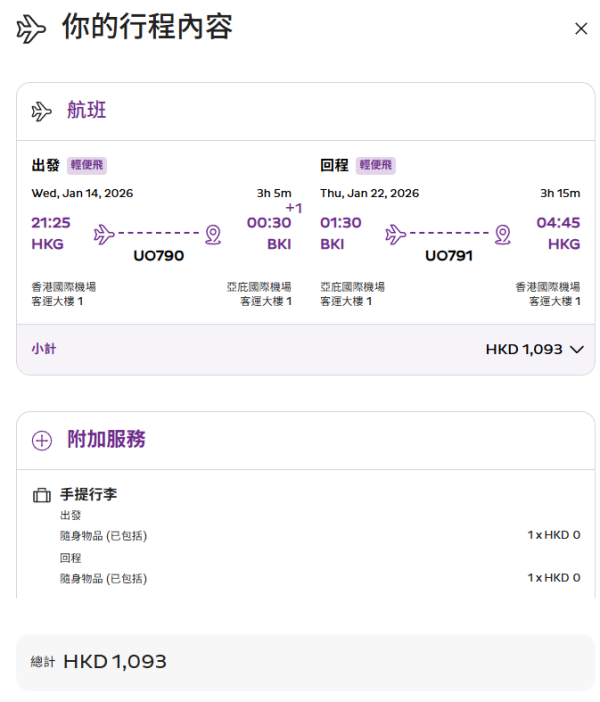The height and width of the screenshot is (702, 600).
Task: Click the outbound flight's departing airplane icon
Action: (x=104, y=234)
